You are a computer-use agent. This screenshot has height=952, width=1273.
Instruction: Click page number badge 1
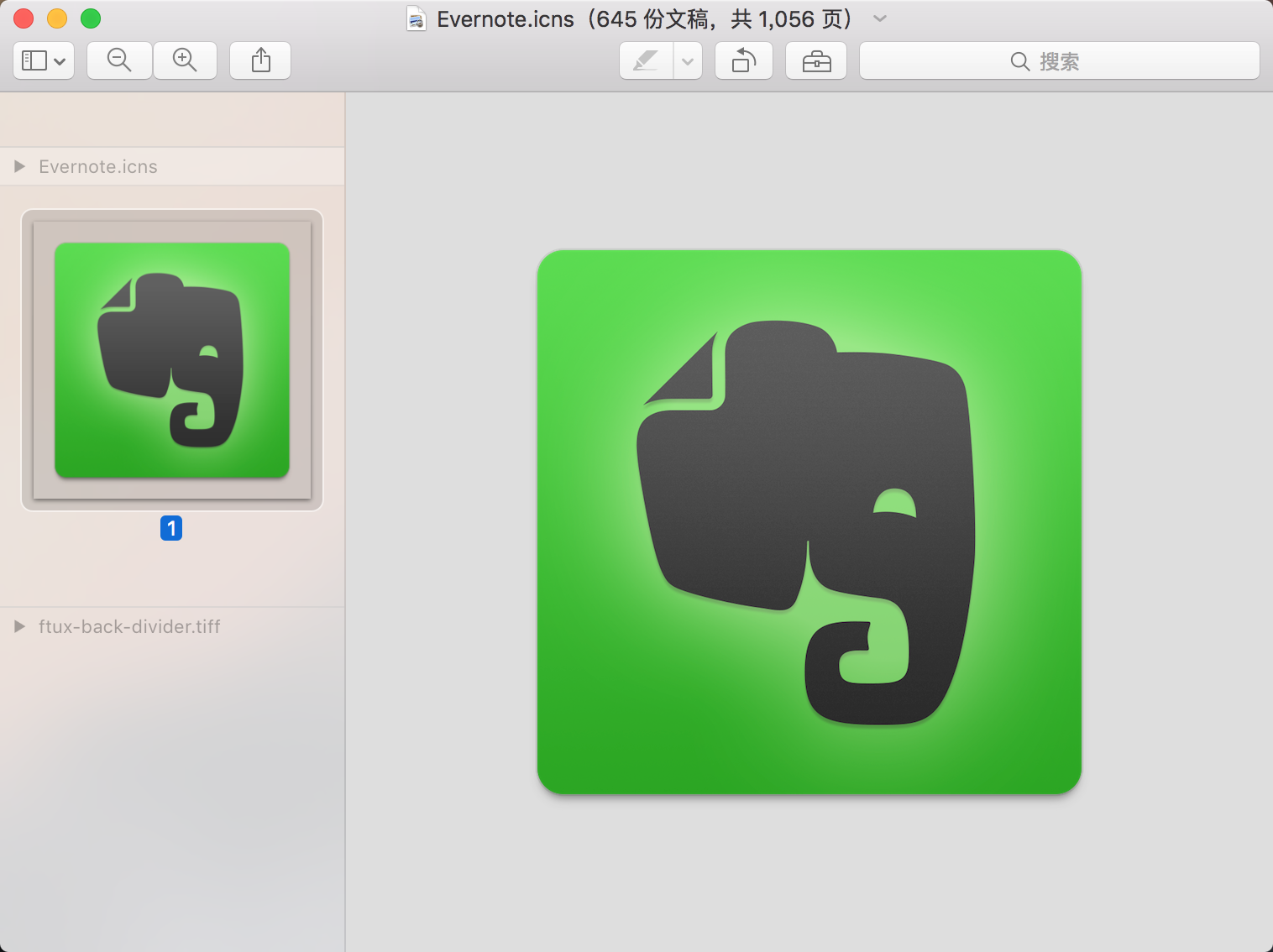click(171, 528)
